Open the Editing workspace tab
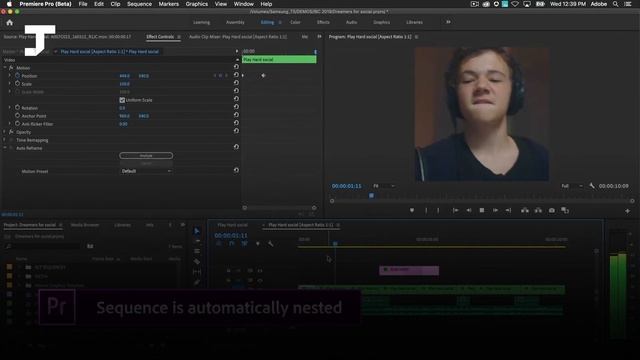Screen dimensions: 640x360 pos(267,22)
